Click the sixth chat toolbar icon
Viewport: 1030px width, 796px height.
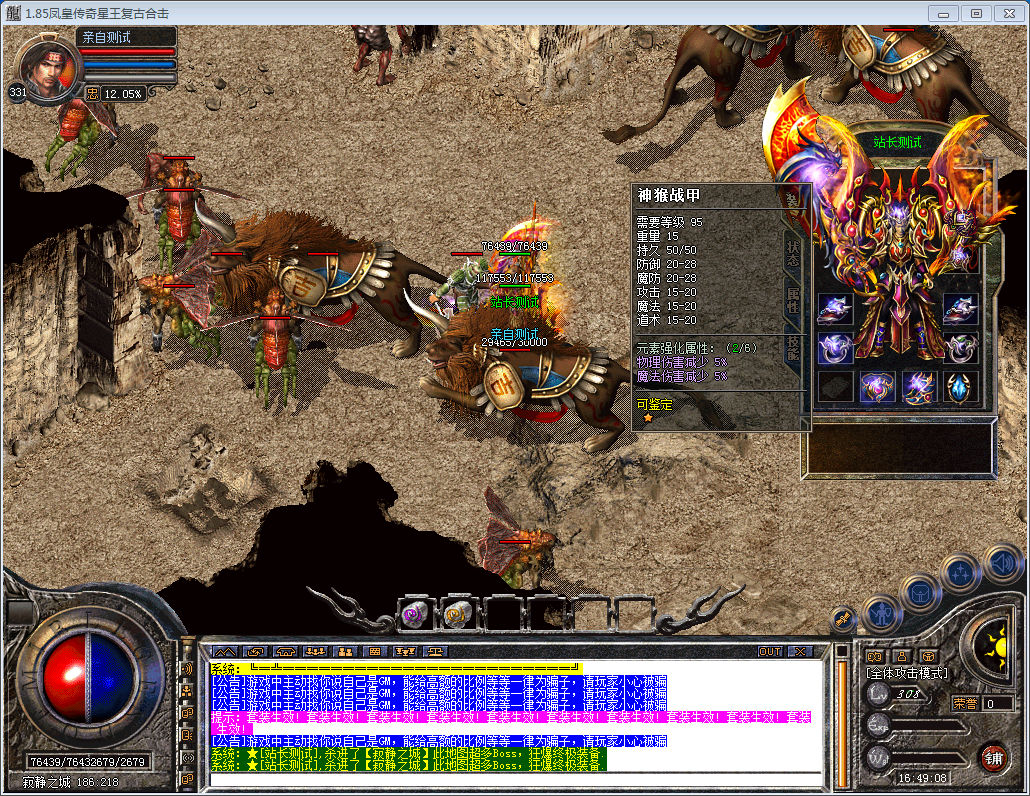pos(375,652)
